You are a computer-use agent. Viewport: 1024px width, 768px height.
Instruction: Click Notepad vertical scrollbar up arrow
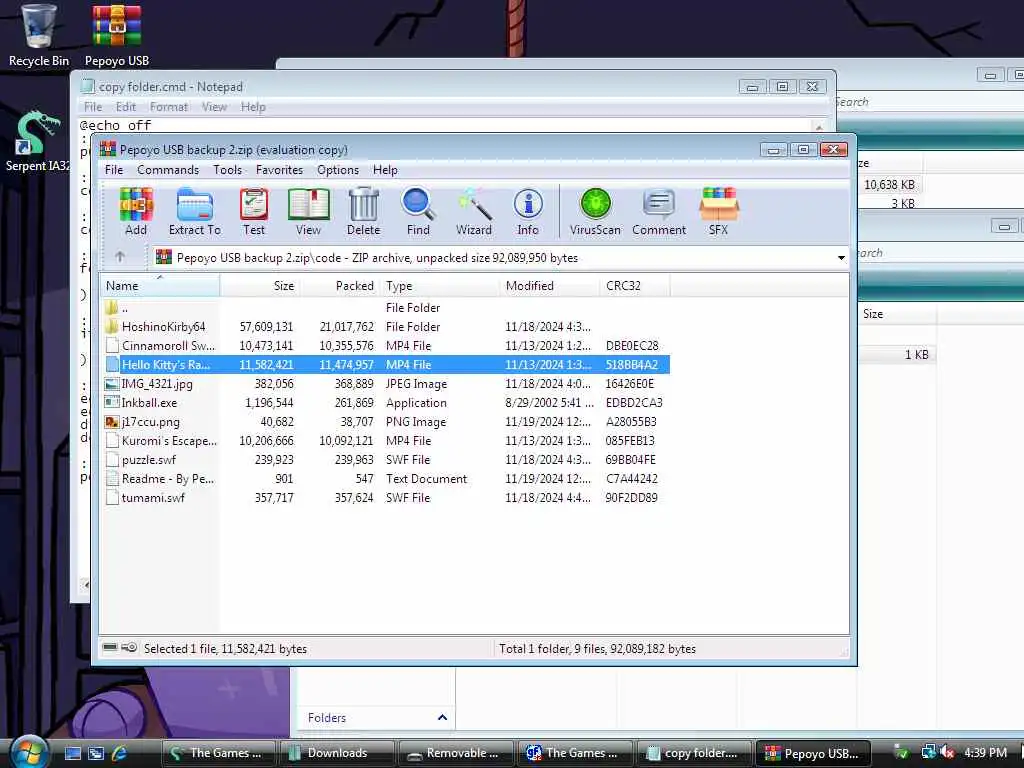819,126
